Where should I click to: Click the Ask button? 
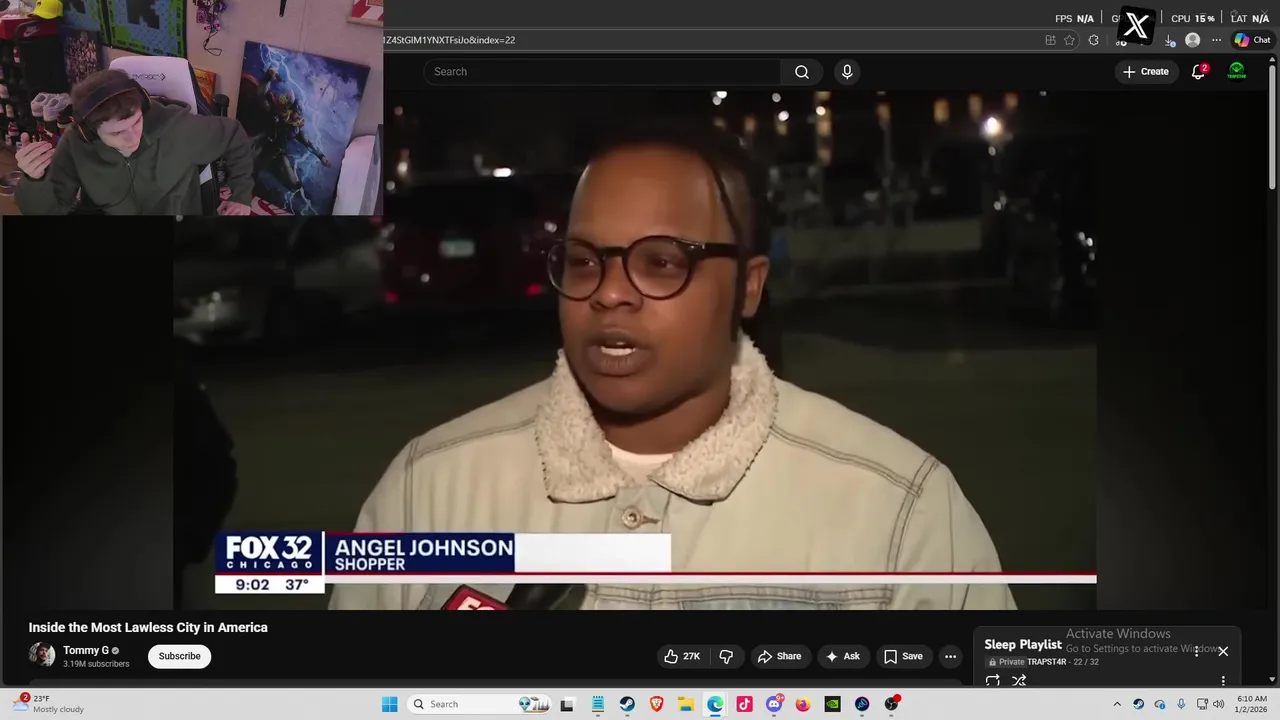pos(842,656)
